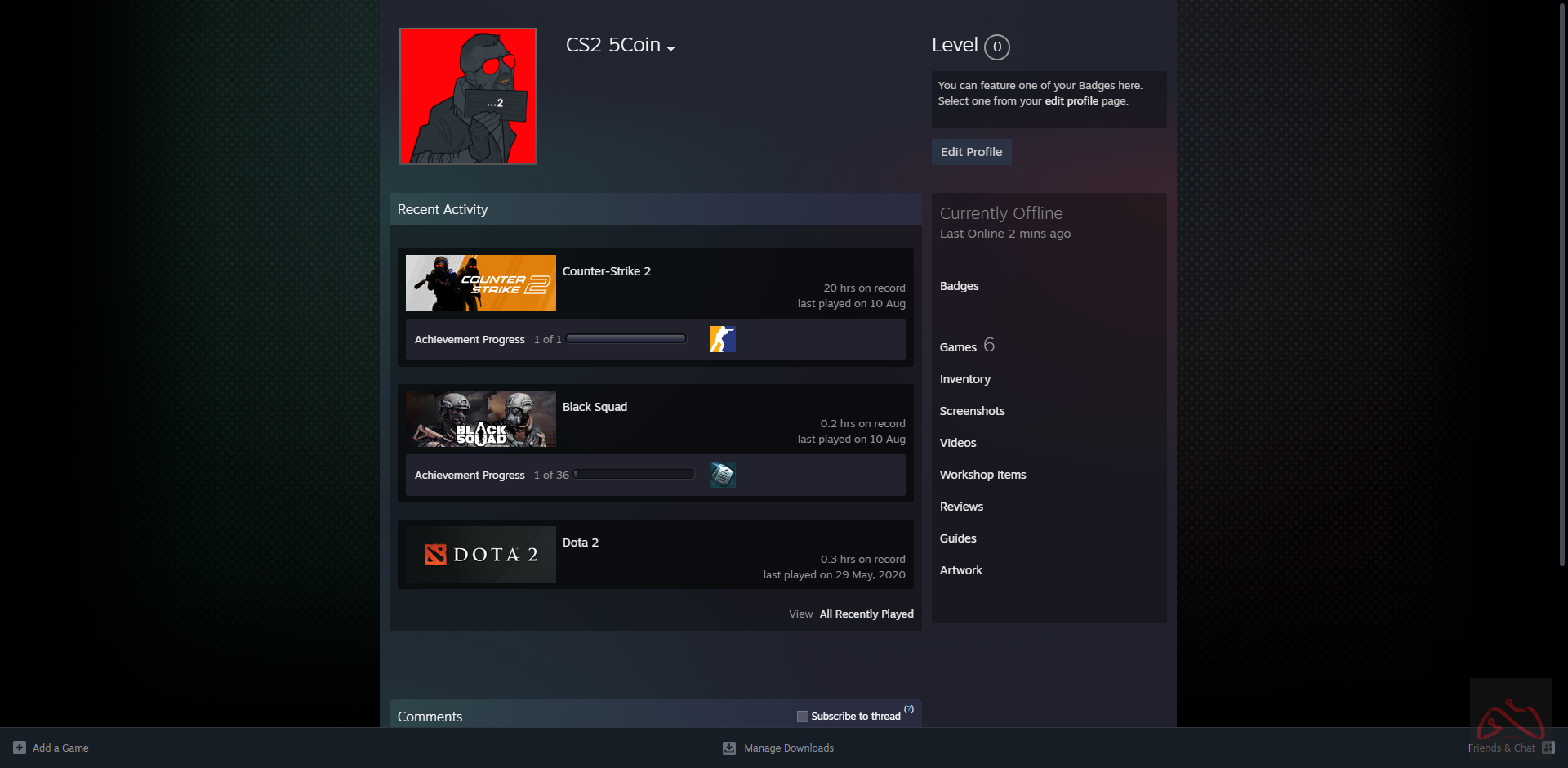
Task: Open the Inventory section
Action: coord(964,379)
